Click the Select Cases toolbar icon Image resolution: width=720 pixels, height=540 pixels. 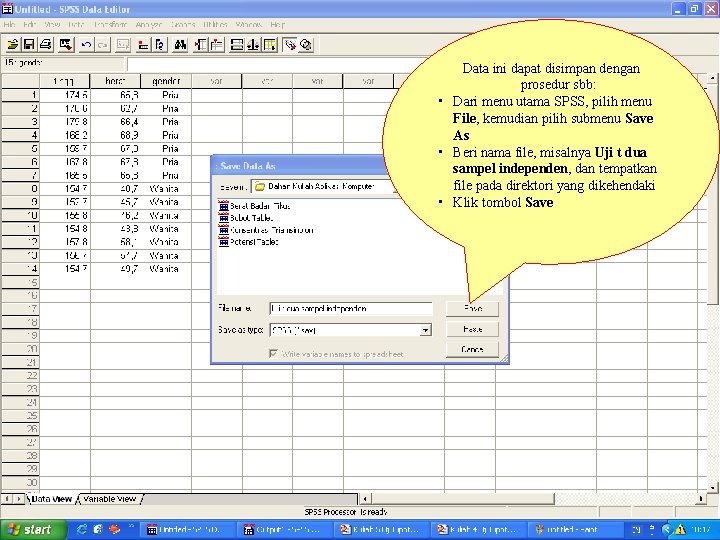pos(270,45)
